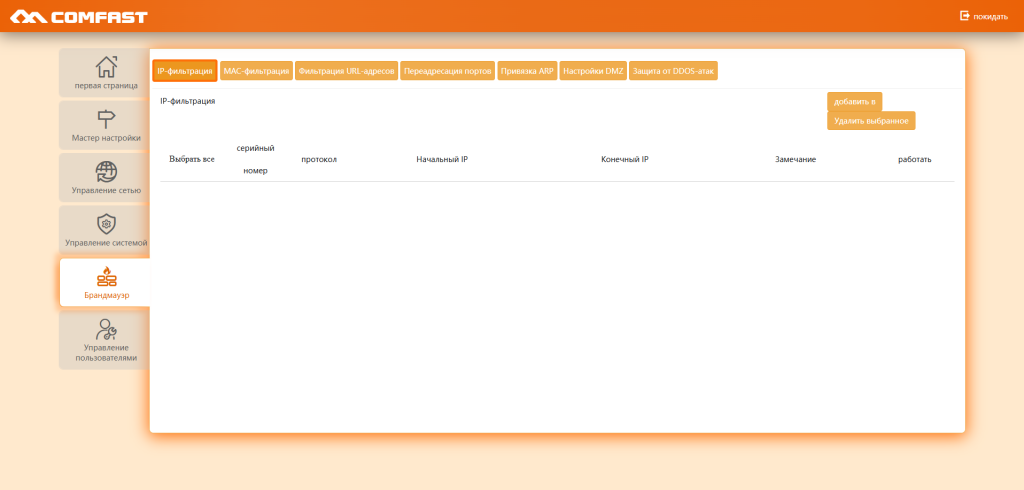Open the Фильтрация URL-адресов tab
The height and width of the screenshot is (490, 1024).
coord(347,71)
